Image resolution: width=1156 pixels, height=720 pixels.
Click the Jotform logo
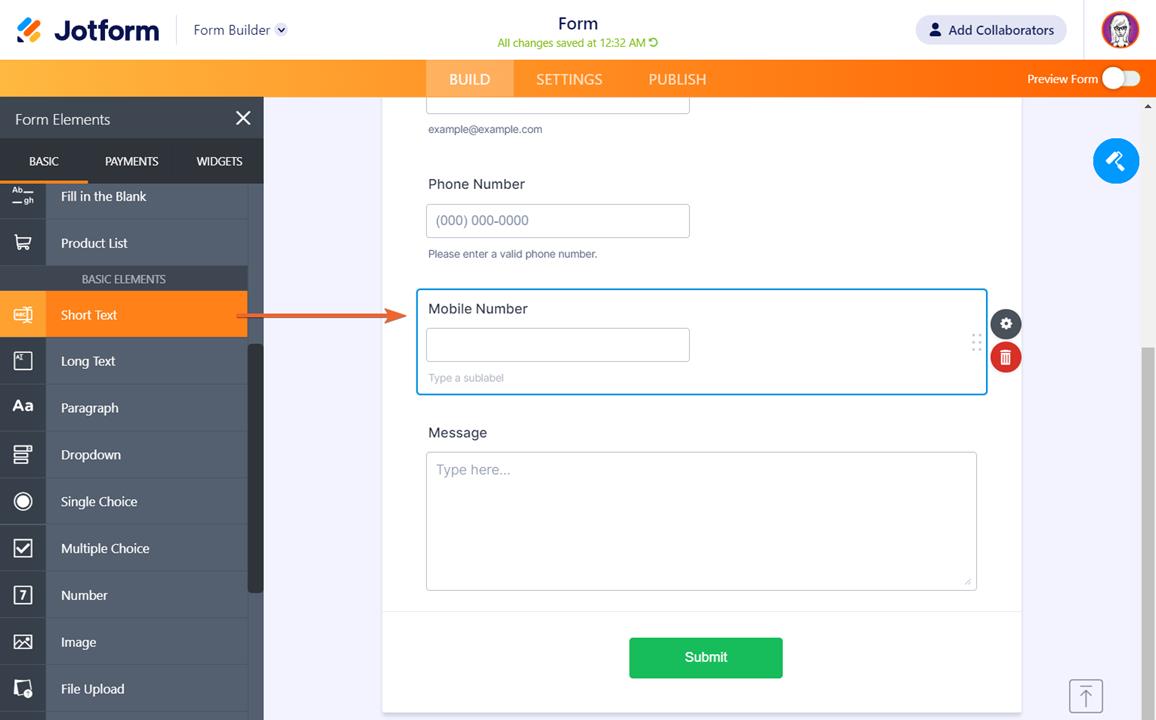pyautogui.click(x=88, y=30)
